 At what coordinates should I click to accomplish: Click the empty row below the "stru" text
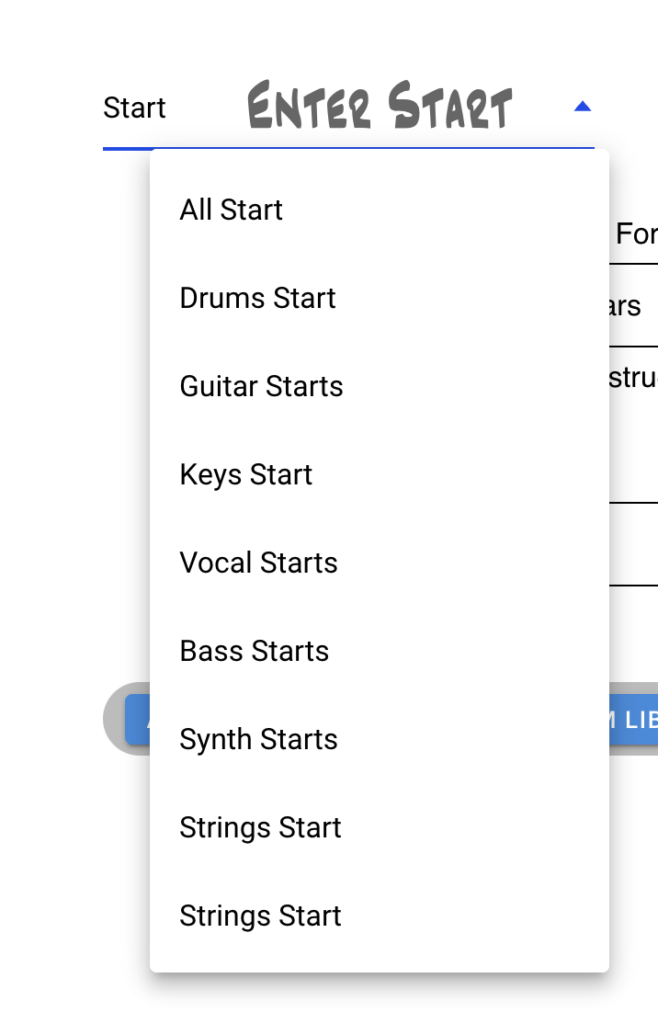tap(633, 545)
